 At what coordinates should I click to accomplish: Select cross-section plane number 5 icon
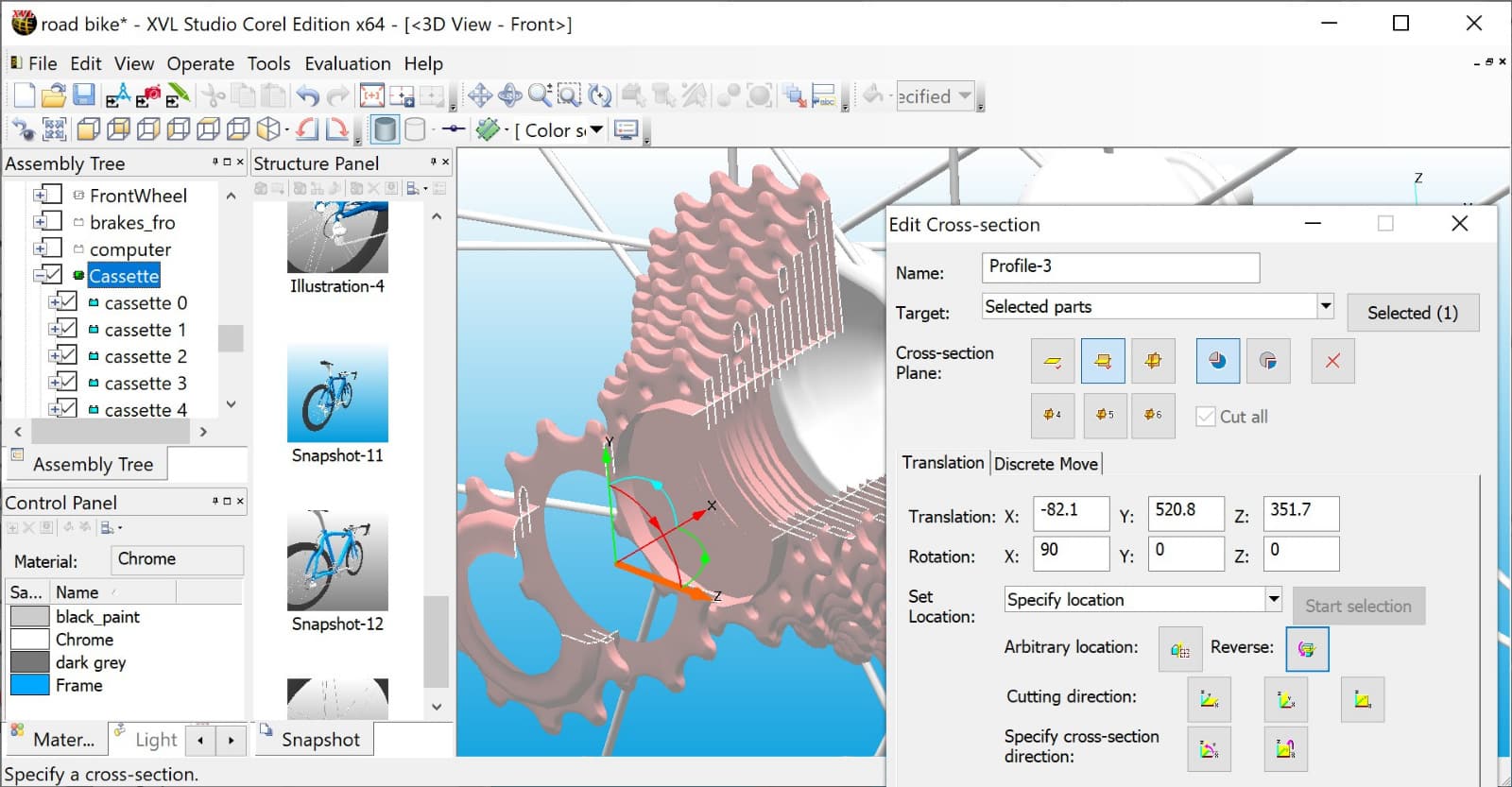point(1104,415)
